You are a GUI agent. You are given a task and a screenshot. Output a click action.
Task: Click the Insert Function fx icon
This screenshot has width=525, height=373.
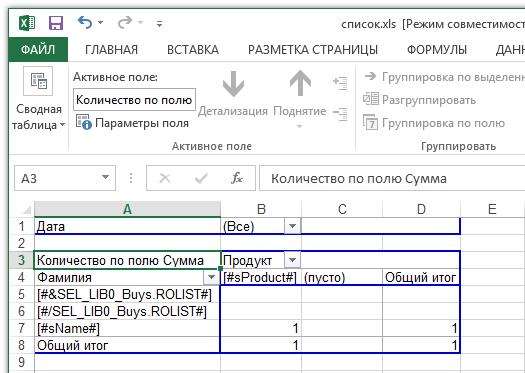pyautogui.click(x=237, y=178)
